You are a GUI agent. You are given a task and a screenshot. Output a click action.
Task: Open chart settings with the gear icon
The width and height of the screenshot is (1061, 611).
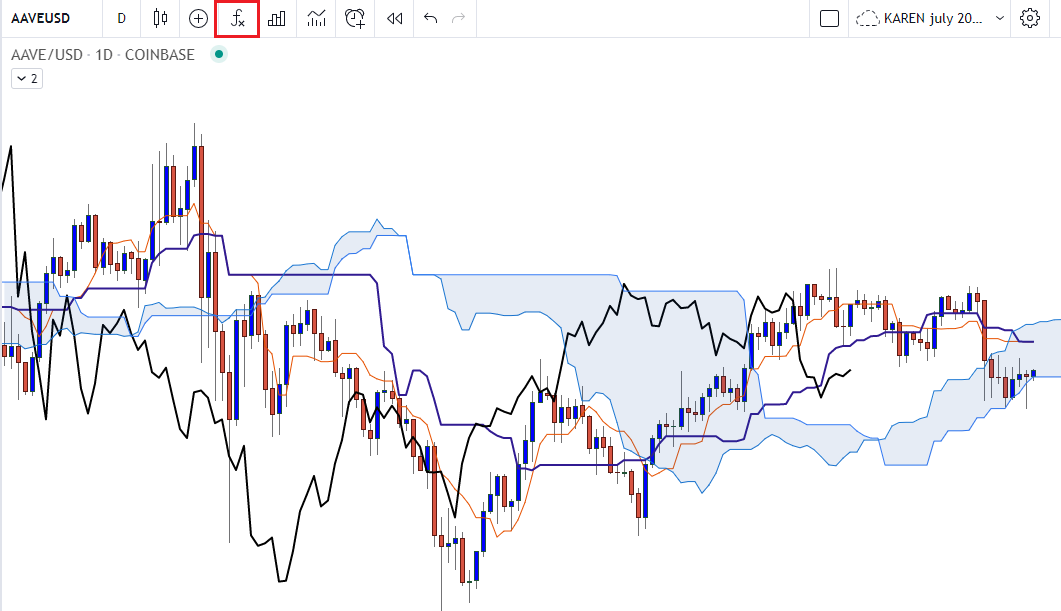click(x=1031, y=18)
